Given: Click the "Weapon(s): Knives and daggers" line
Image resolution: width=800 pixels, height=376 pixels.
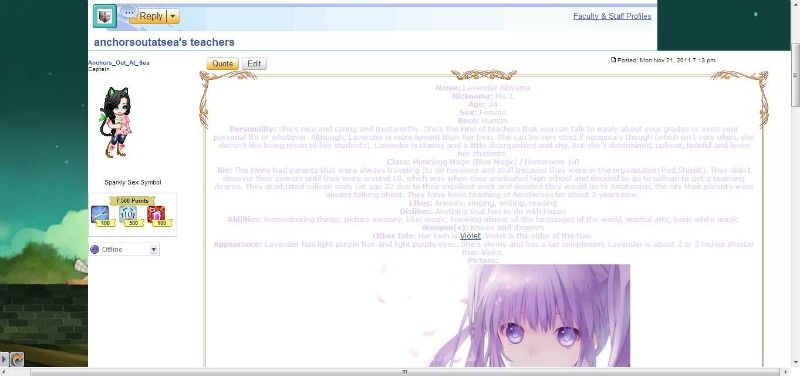Looking at the screenshot, I should pyautogui.click(x=483, y=228).
